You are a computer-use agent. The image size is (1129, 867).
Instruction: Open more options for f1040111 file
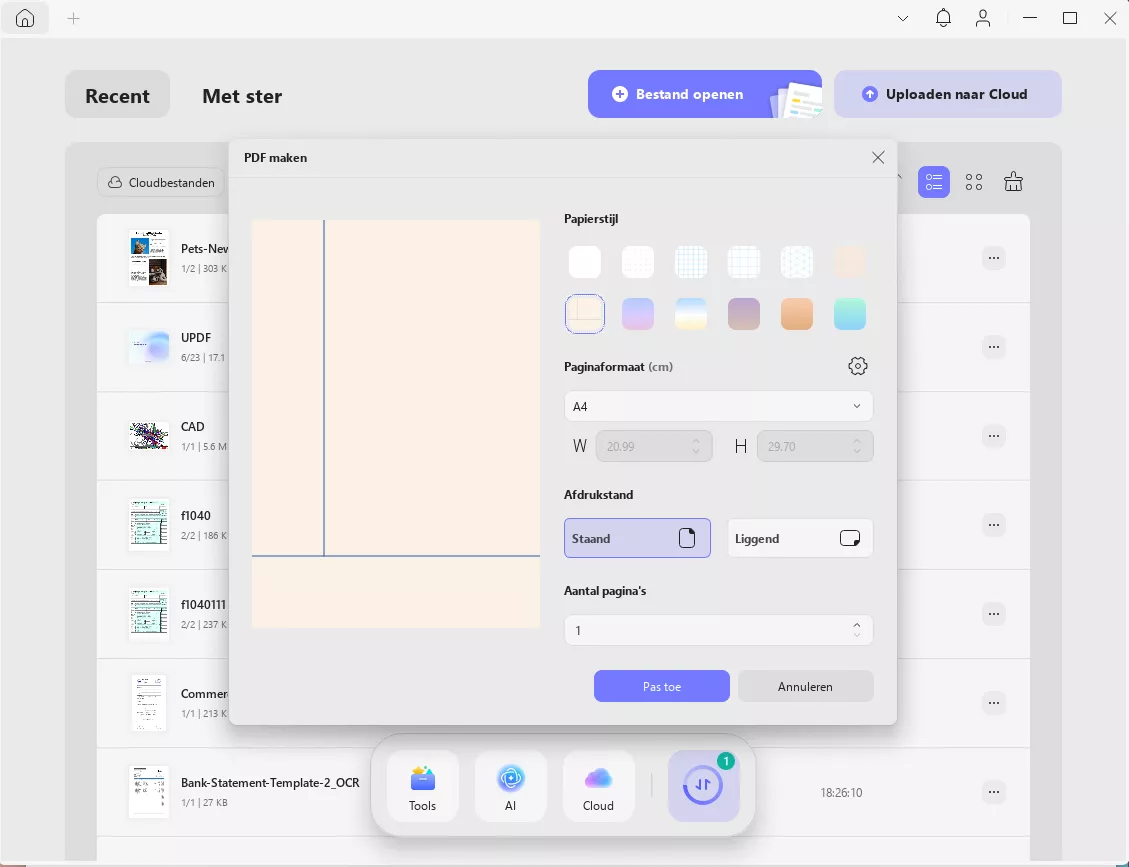pos(994,614)
